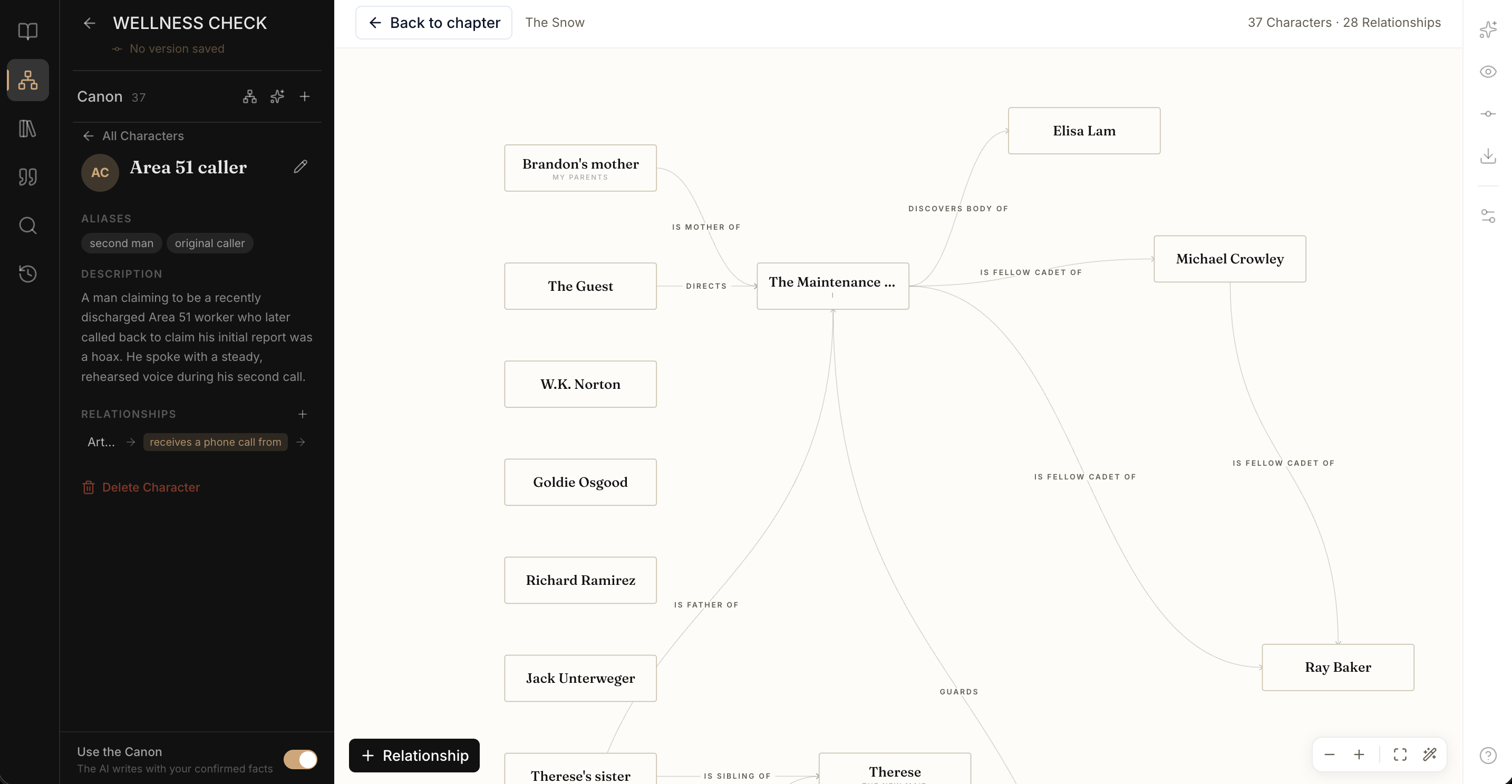Open the version commit icon in right rail
Image resolution: width=1512 pixels, height=784 pixels.
click(1488, 114)
